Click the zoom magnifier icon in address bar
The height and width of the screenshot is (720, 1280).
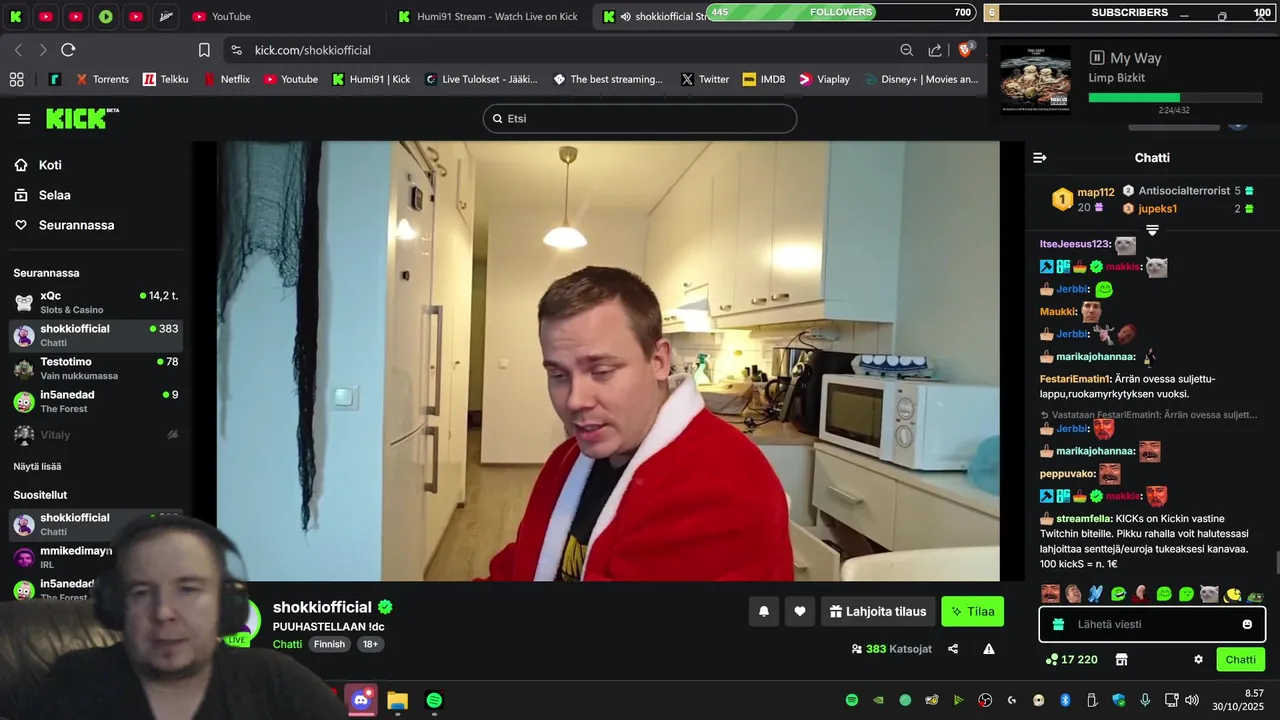pyautogui.click(x=906, y=50)
